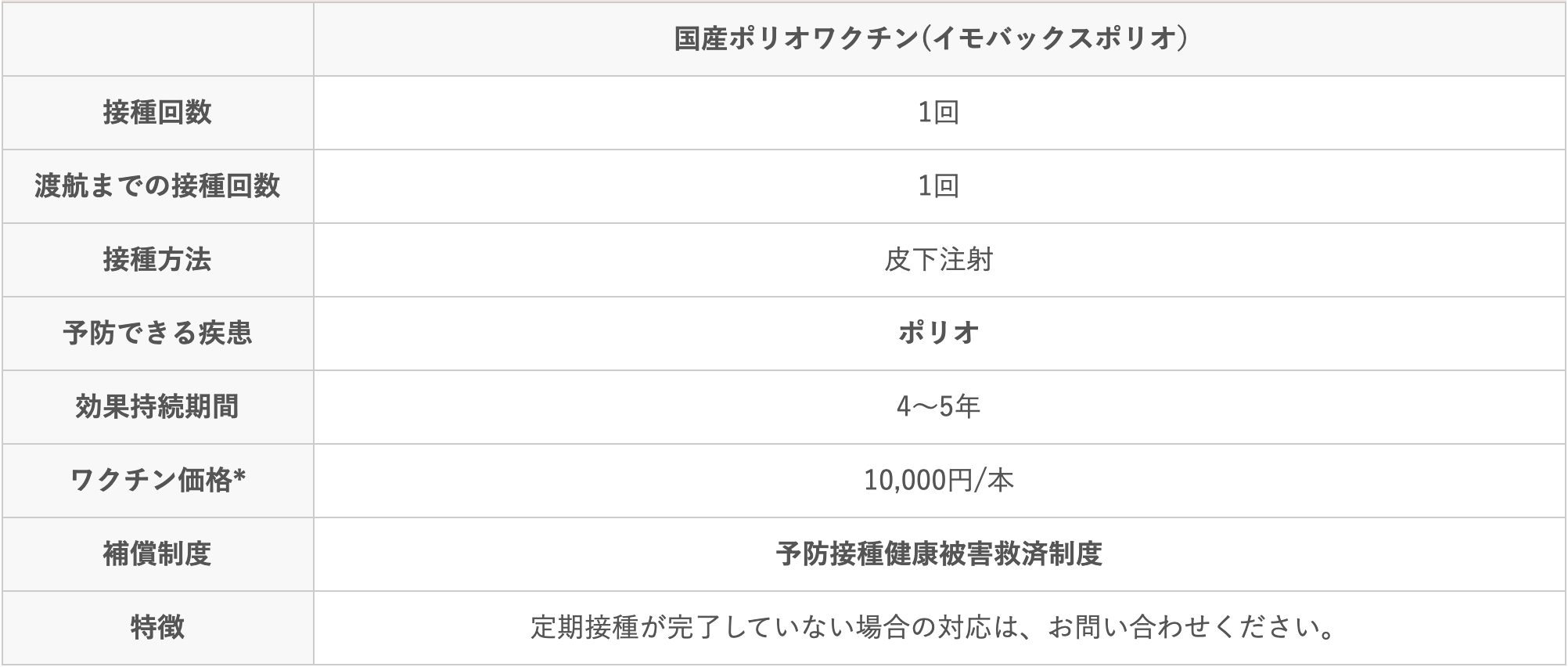The width and height of the screenshot is (1568, 667).
Task: Click the 効果持続期間 row header
Action: pos(157,407)
